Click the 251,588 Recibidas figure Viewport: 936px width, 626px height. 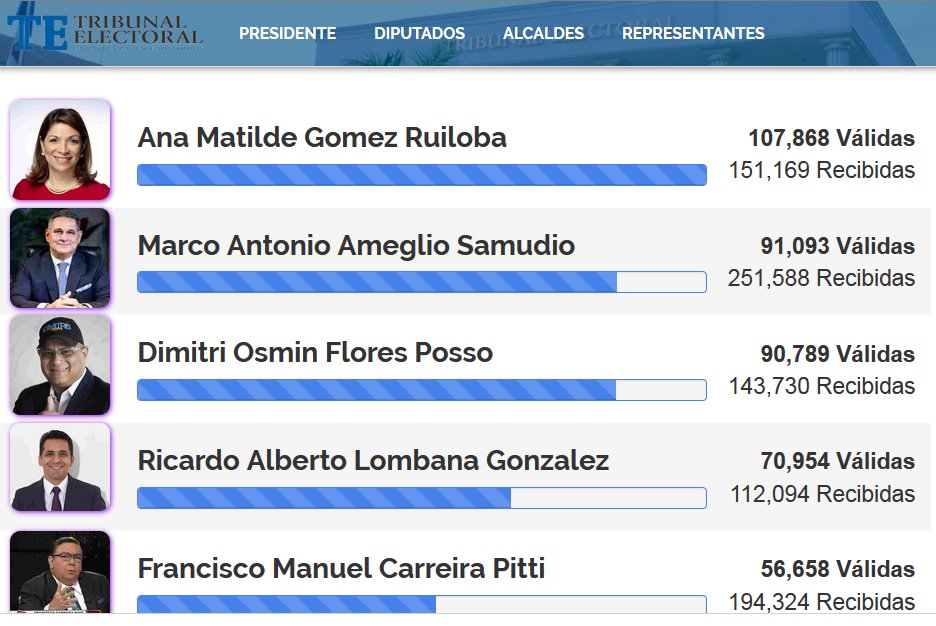pyautogui.click(x=821, y=278)
